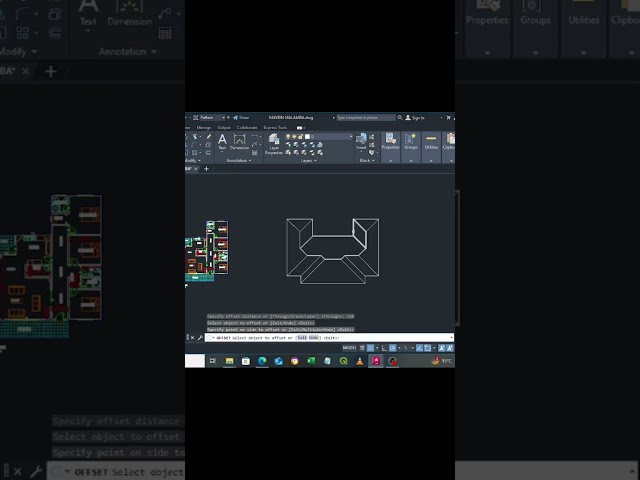This screenshot has height=480, width=640.
Task: Click the Share button
Action: [241, 118]
